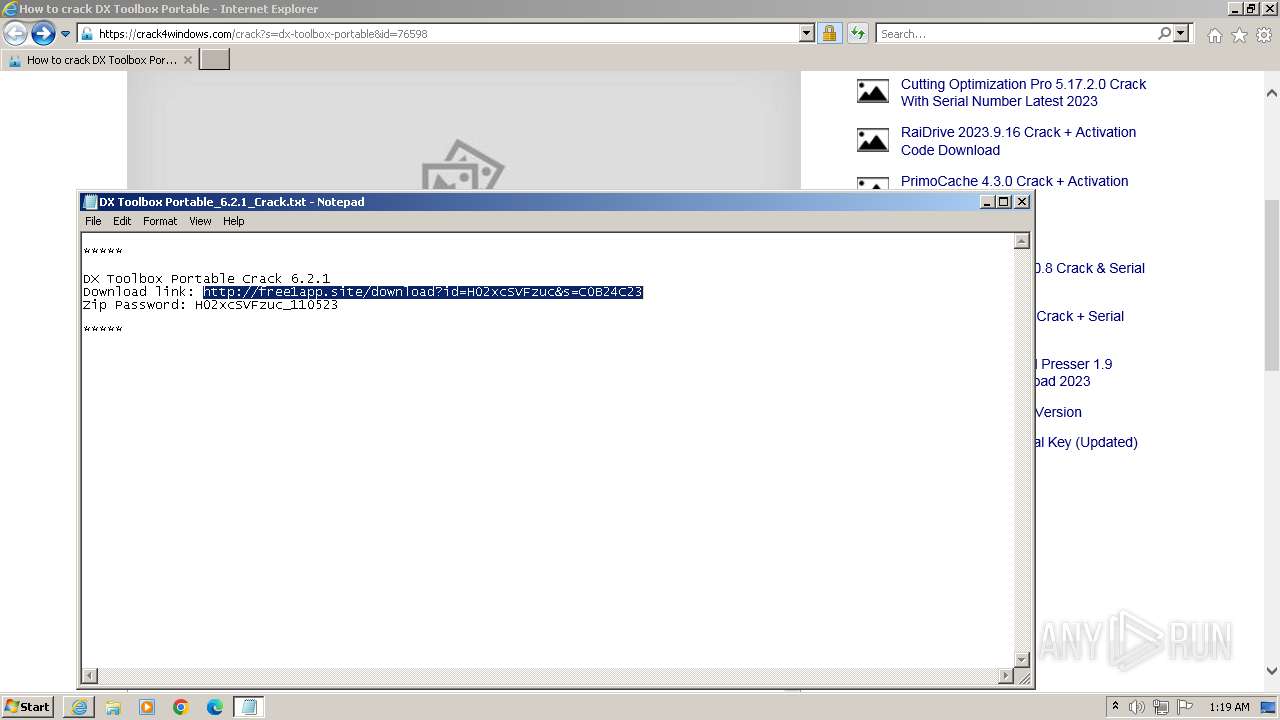Screen dimensions: 1280x720
Task: Show hidden system tray icons arrow
Action: click(x=1115, y=707)
